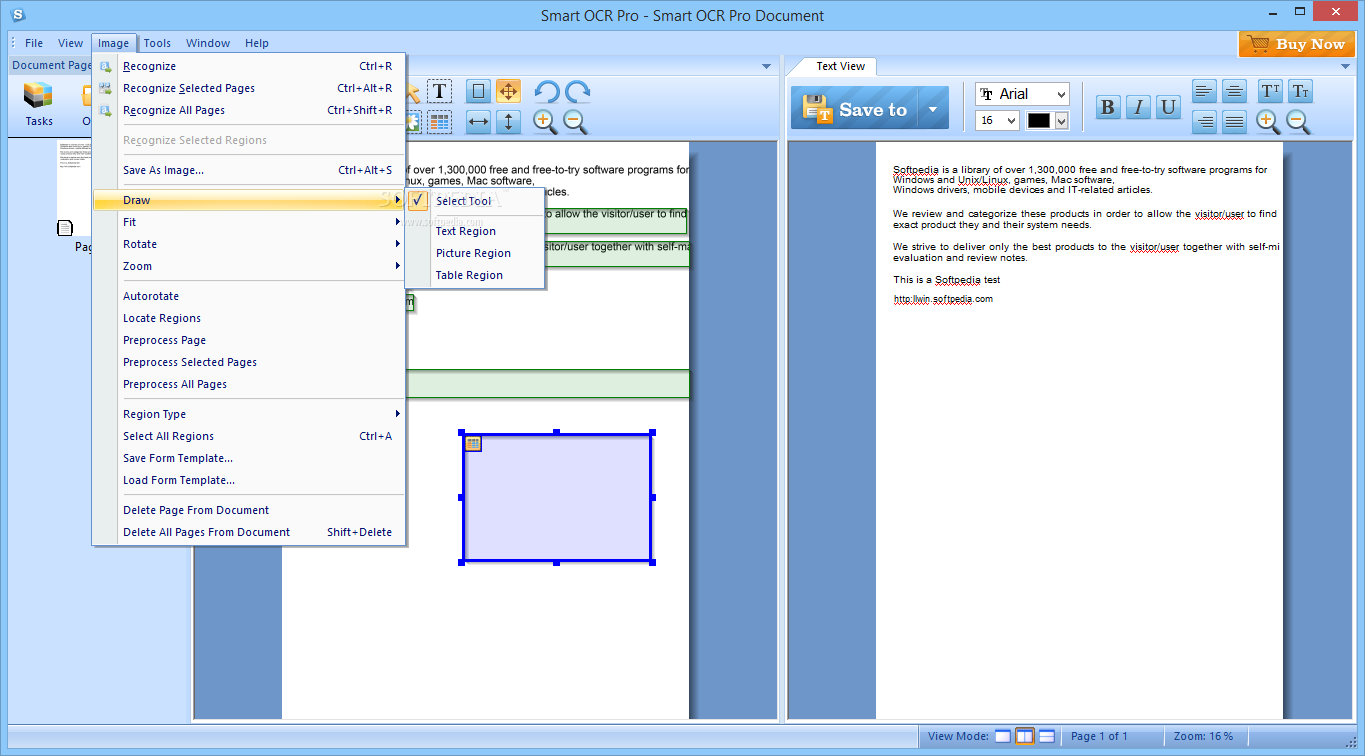This screenshot has width=1365, height=756.
Task: Select Picture Region from Draw submenu
Action: pyautogui.click(x=475, y=253)
